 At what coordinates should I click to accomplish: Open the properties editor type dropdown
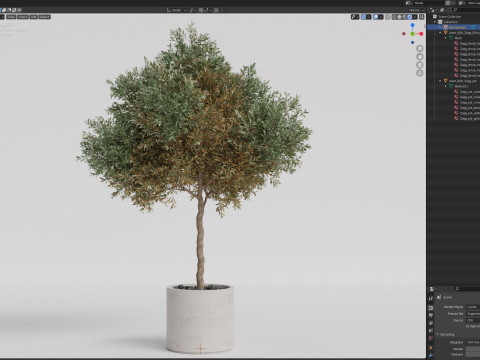pos(433,289)
